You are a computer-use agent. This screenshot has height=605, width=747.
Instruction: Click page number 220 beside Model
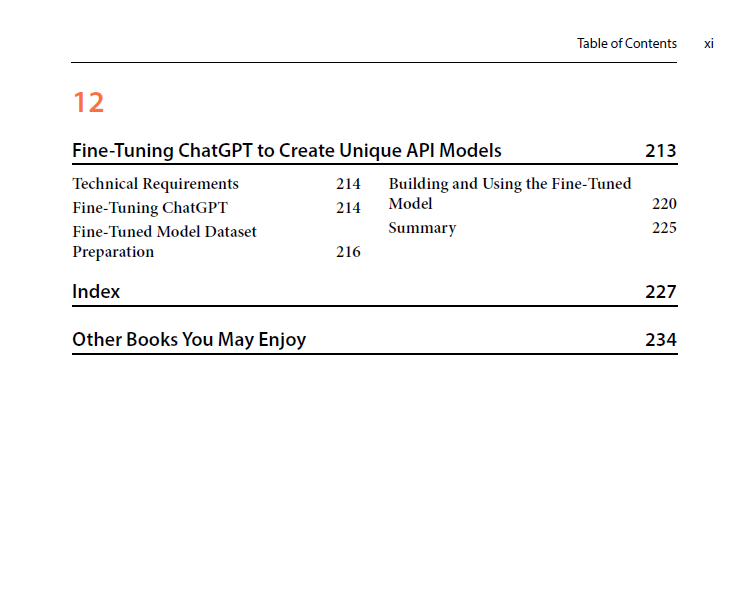pos(664,204)
